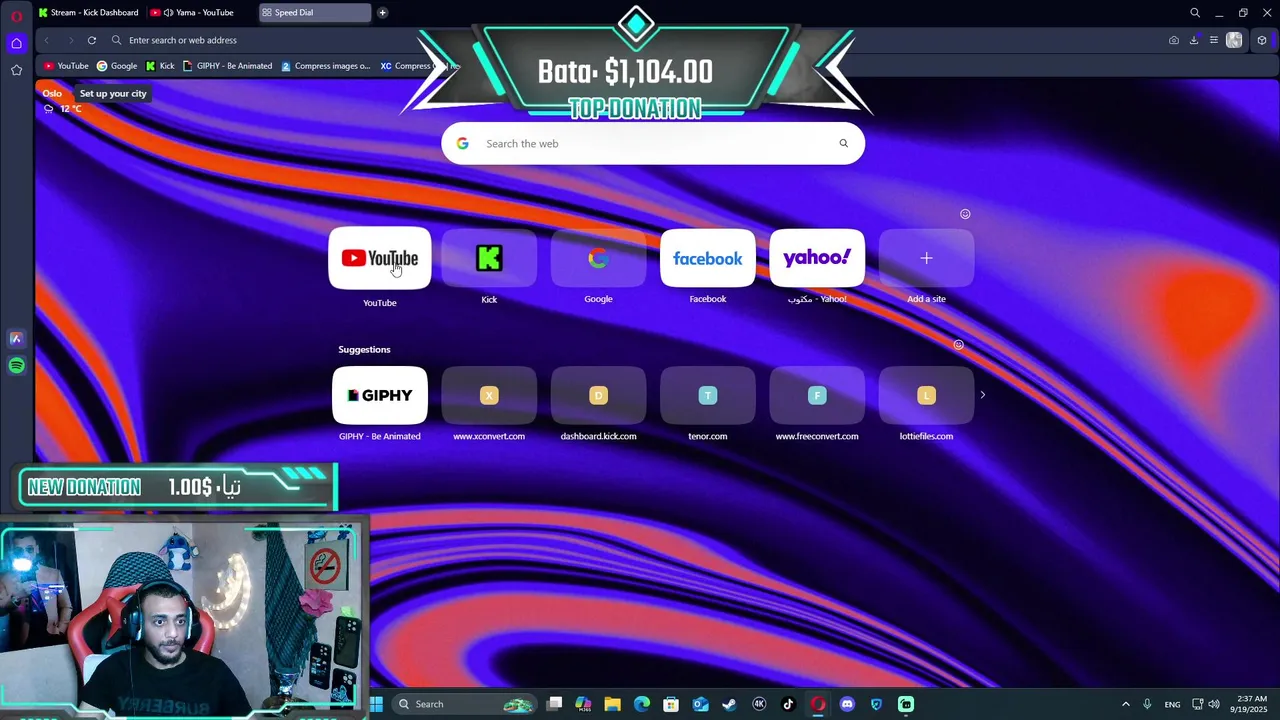The image size is (1280, 720).
Task: Submit web search using magnifier icon
Action: tap(844, 143)
